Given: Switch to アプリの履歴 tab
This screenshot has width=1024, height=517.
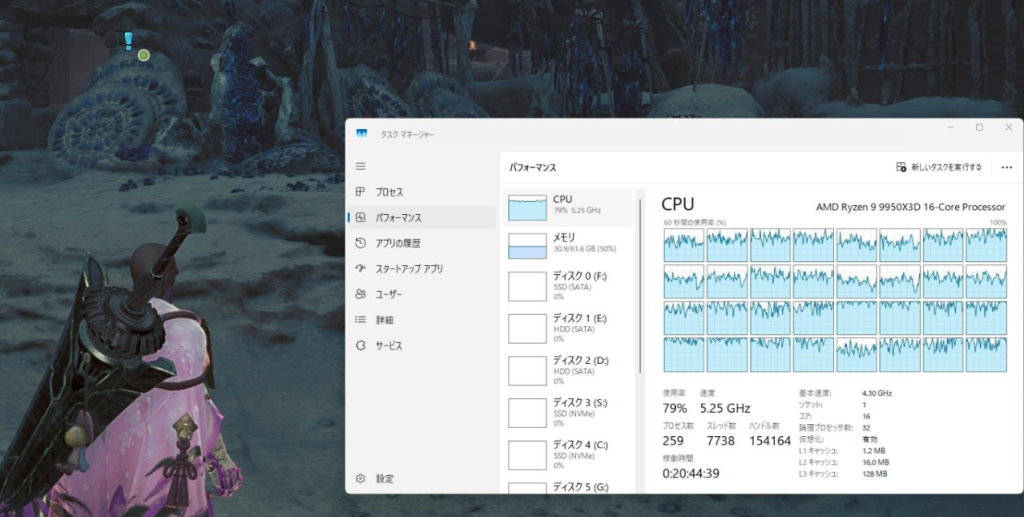Looking at the screenshot, I should (x=422, y=243).
